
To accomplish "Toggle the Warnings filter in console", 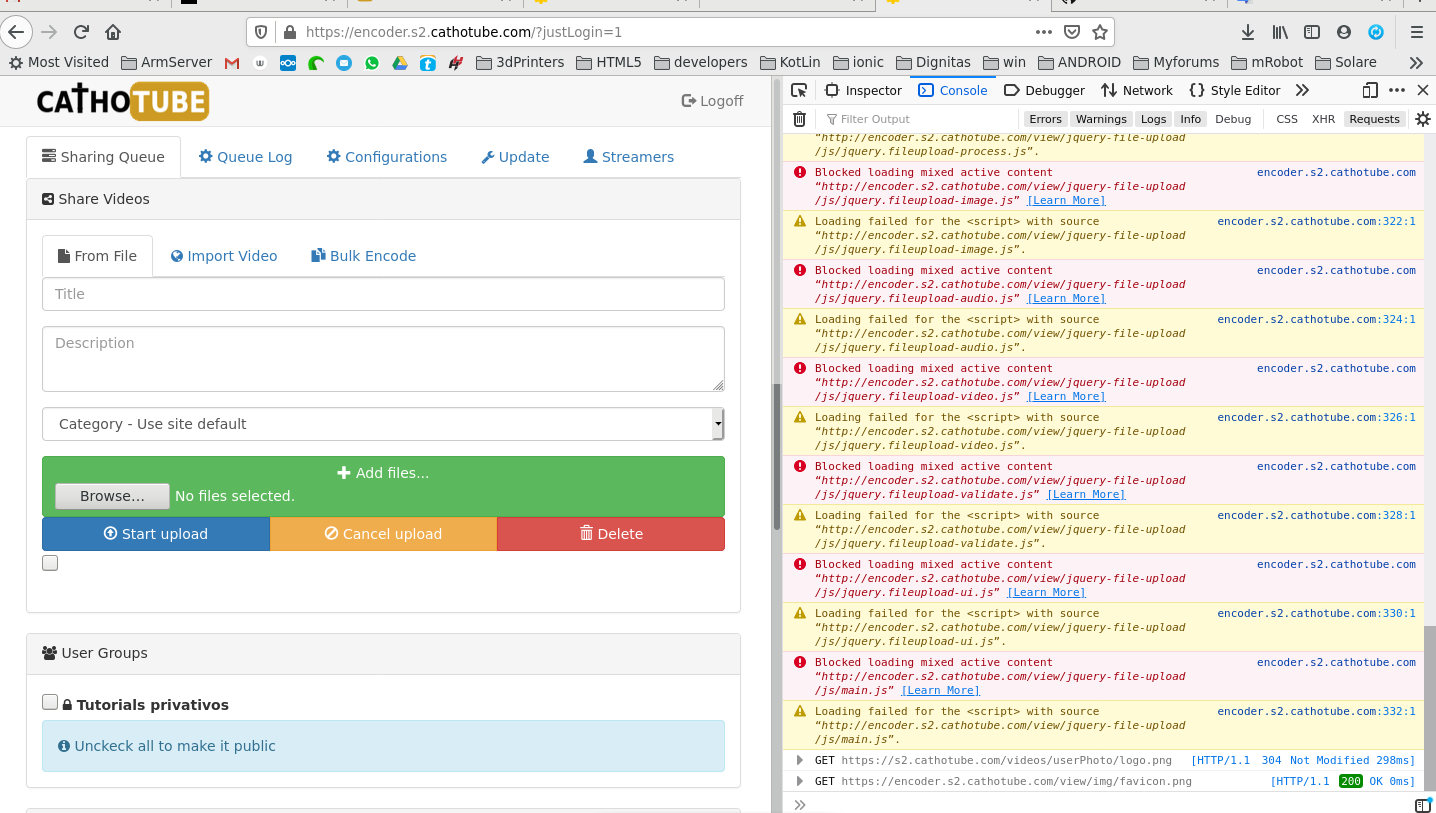I will (x=1100, y=118).
